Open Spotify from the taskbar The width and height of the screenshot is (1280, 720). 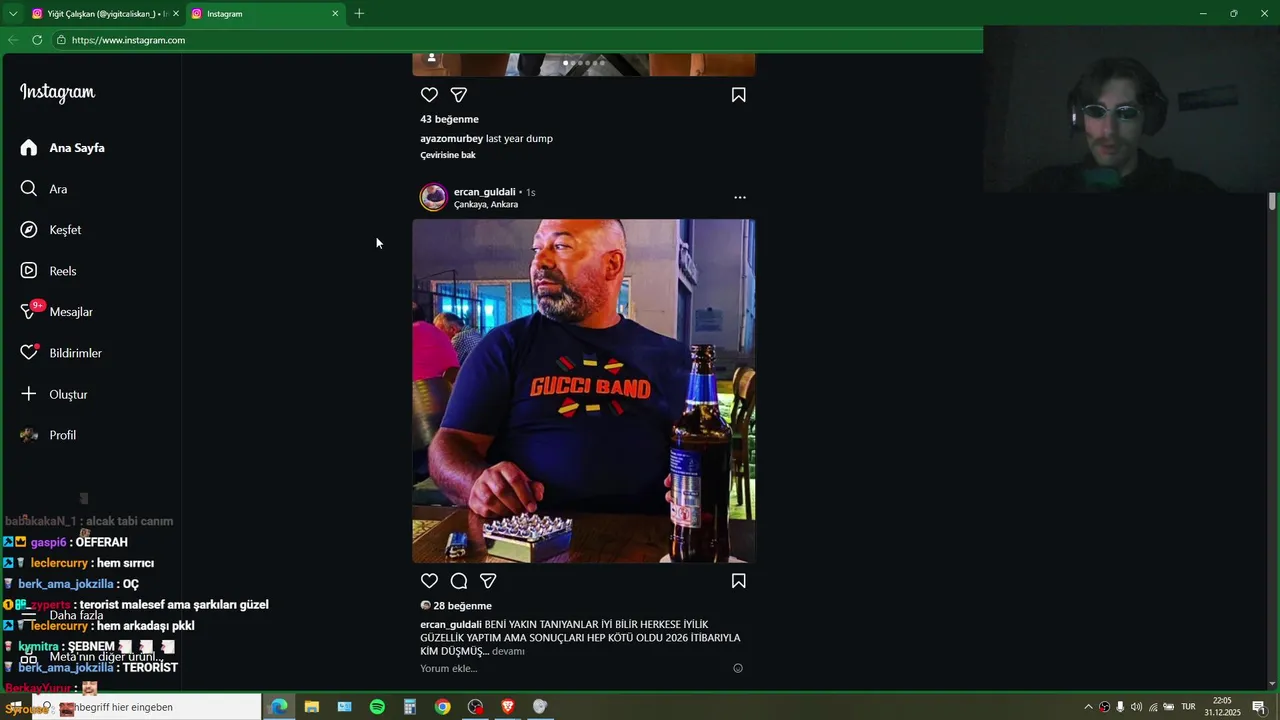click(x=377, y=707)
